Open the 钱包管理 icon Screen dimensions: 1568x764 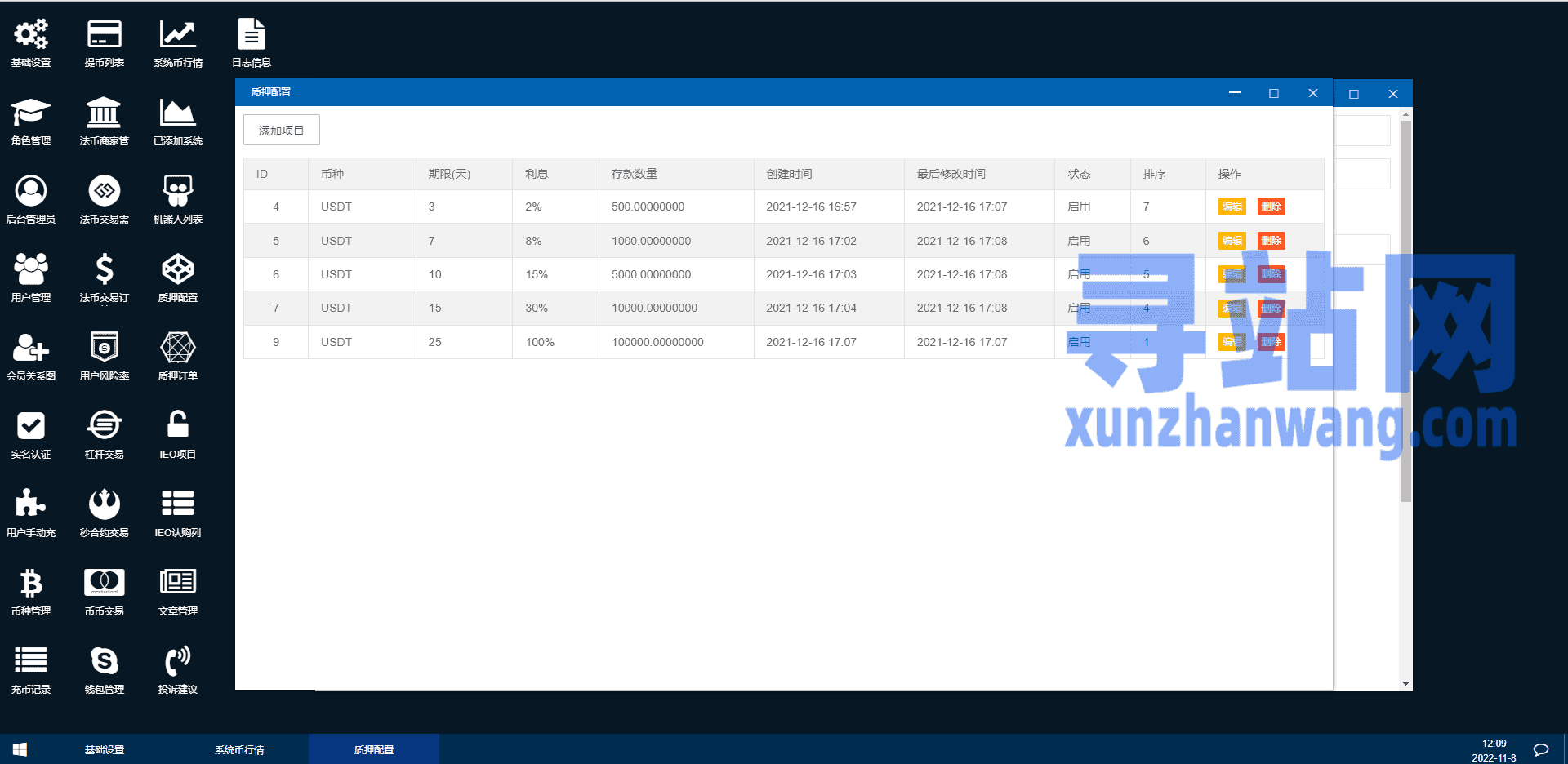pos(104,662)
